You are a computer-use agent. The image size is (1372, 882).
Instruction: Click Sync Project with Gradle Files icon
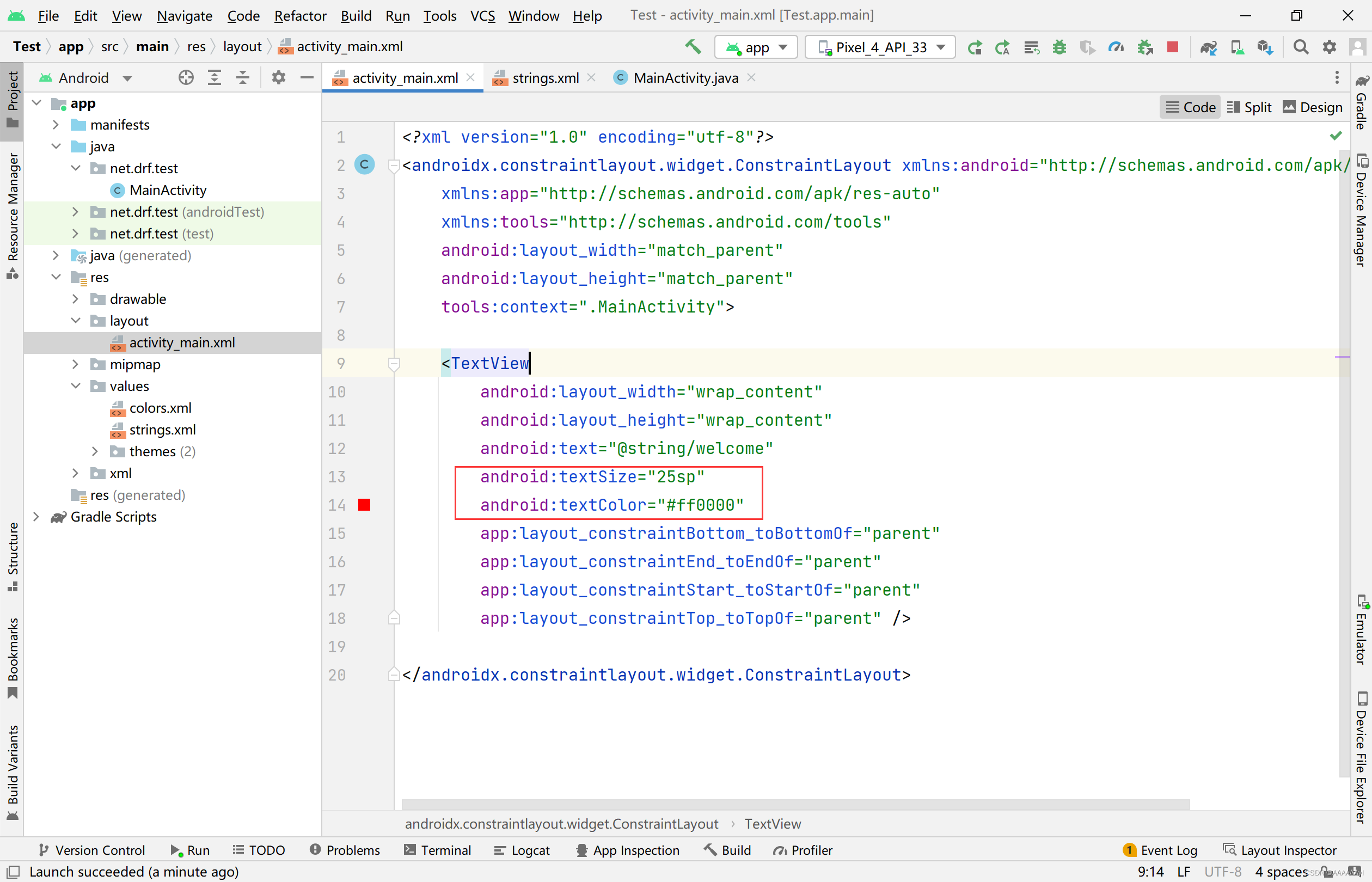pyautogui.click(x=1208, y=47)
